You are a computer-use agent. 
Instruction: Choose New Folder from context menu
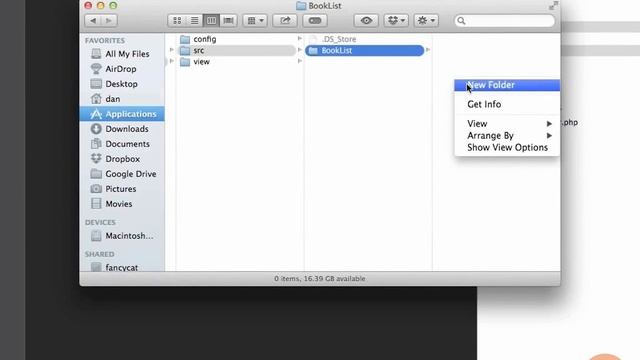point(507,85)
